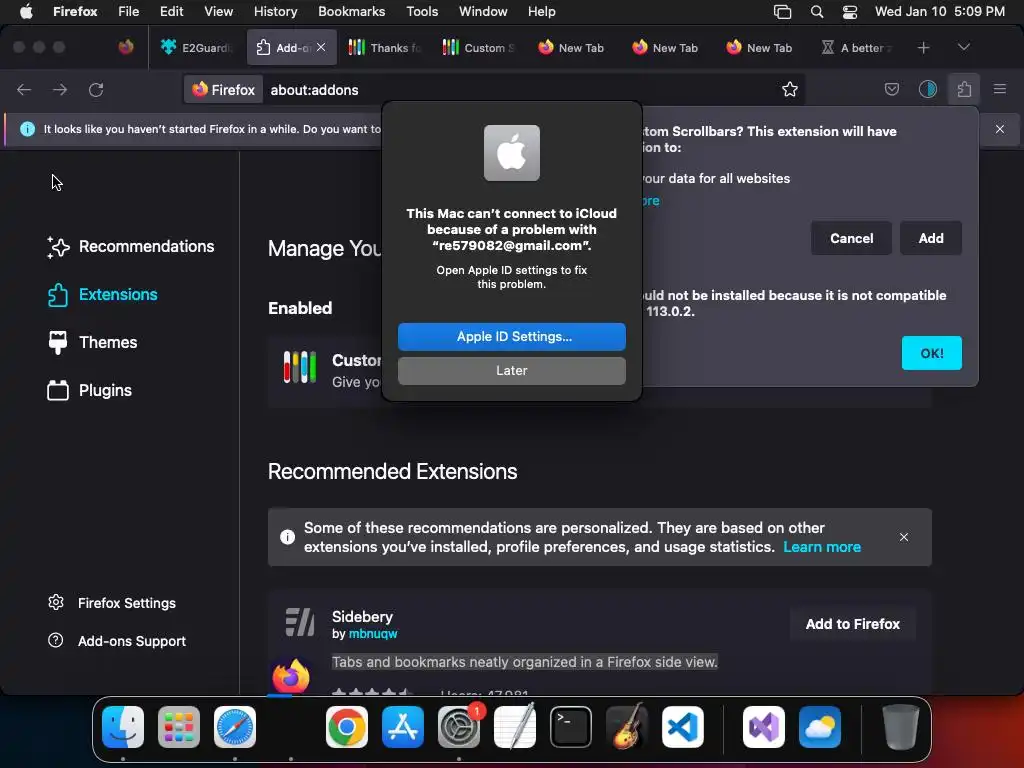Click the Sidebery extension logo
The height and width of the screenshot is (768, 1024).
coord(300,622)
